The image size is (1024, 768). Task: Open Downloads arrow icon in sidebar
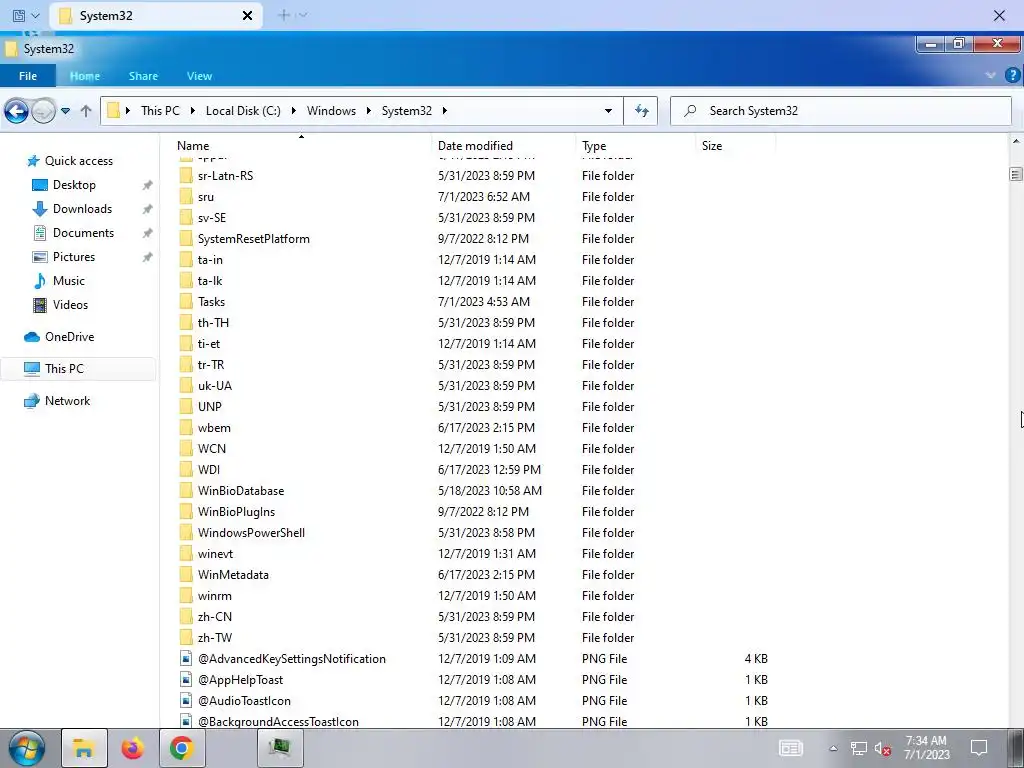point(40,209)
